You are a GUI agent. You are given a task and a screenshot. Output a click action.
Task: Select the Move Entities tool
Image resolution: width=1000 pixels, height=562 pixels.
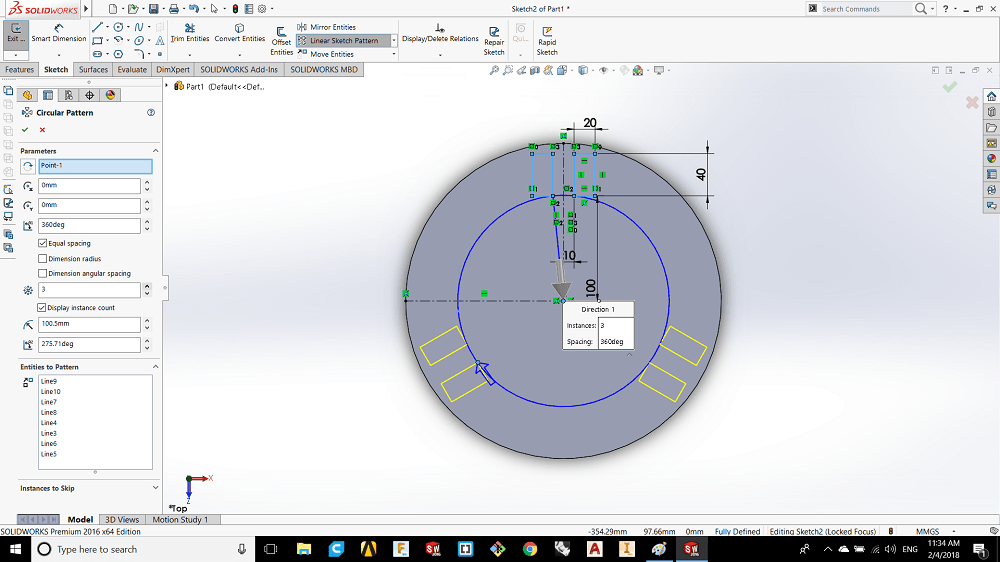click(325, 54)
